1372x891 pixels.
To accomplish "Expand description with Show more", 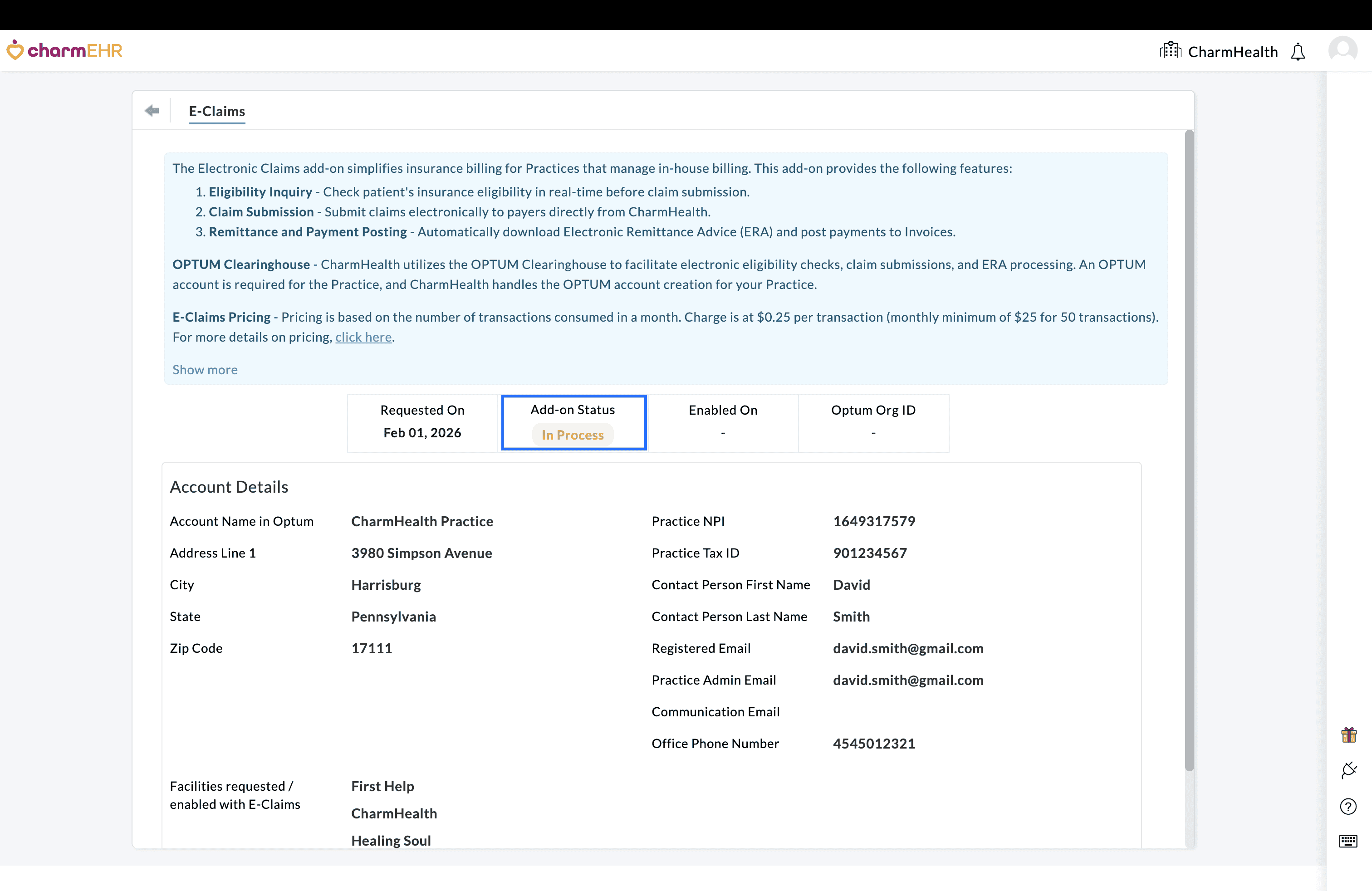I will (205, 370).
